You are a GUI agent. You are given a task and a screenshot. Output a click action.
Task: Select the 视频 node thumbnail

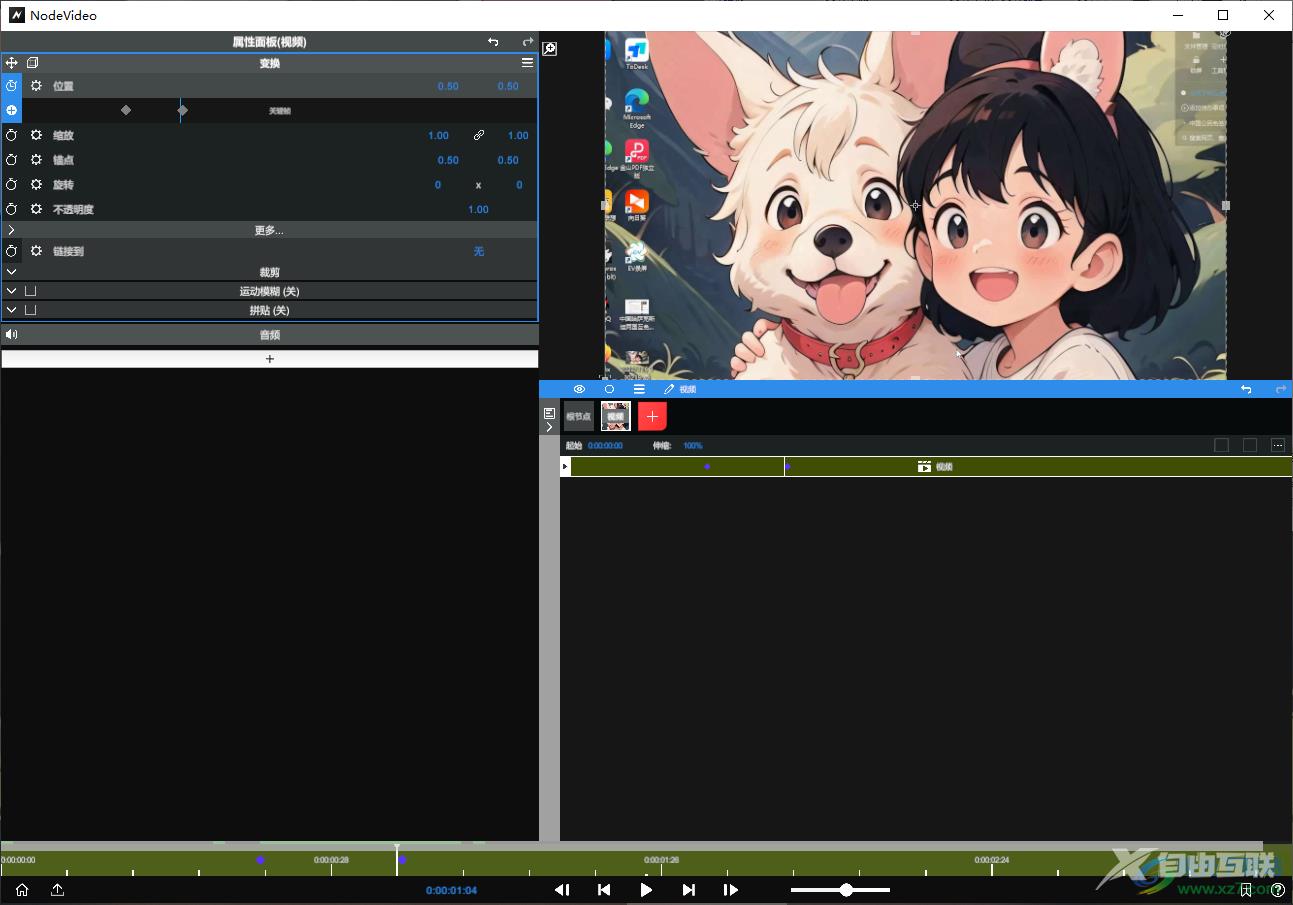616,416
